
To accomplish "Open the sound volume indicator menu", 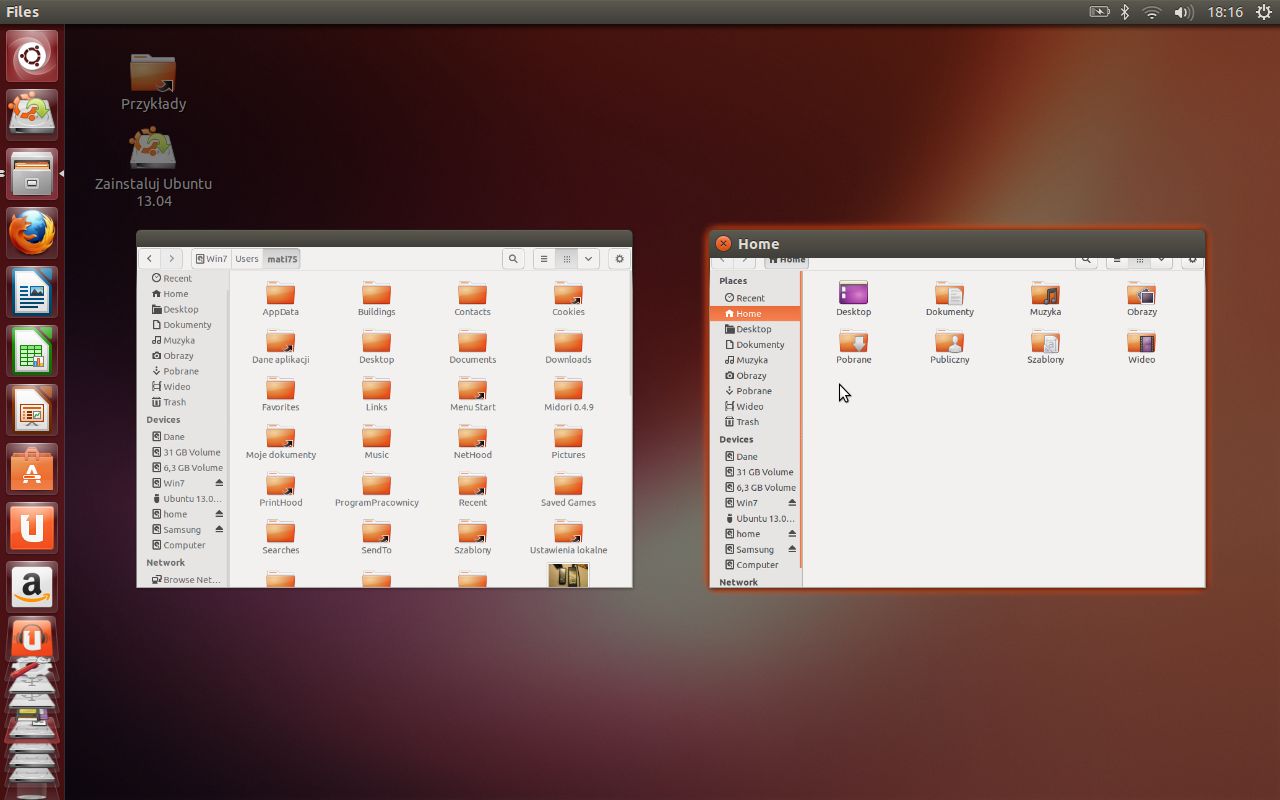I will (1183, 12).
